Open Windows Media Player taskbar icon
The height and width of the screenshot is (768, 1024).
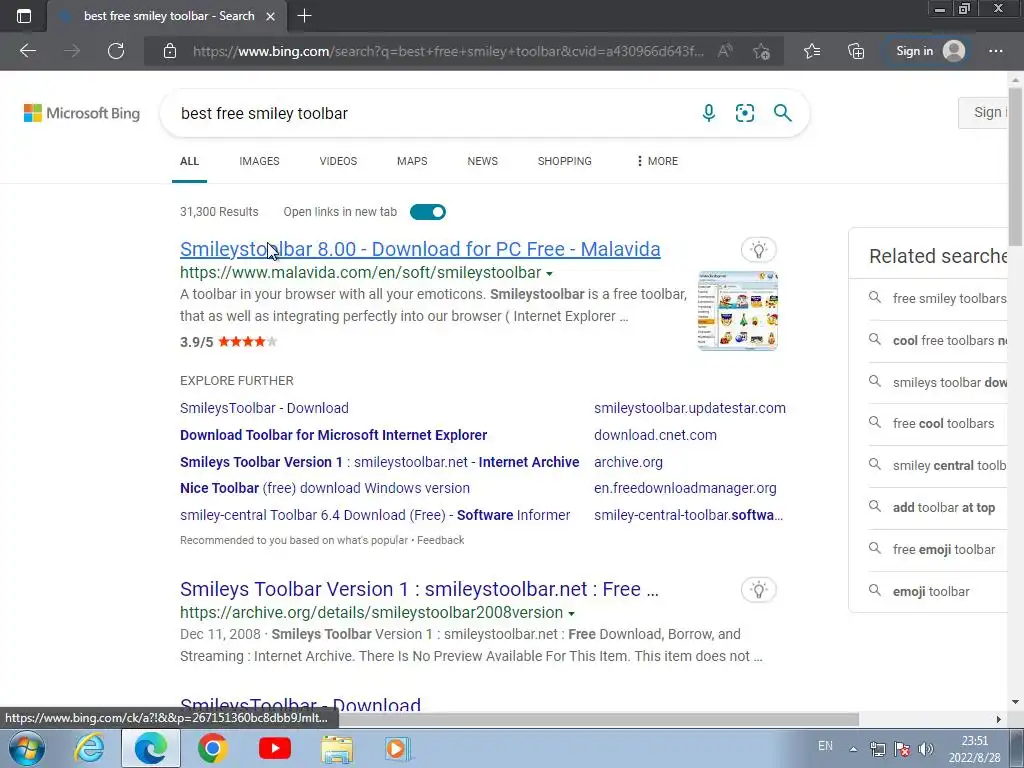398,748
